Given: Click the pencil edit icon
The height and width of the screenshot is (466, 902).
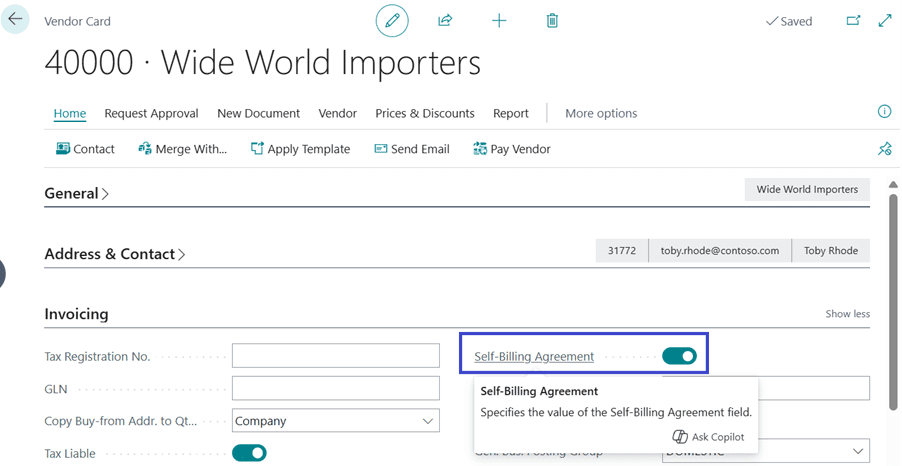Looking at the screenshot, I should (392, 21).
